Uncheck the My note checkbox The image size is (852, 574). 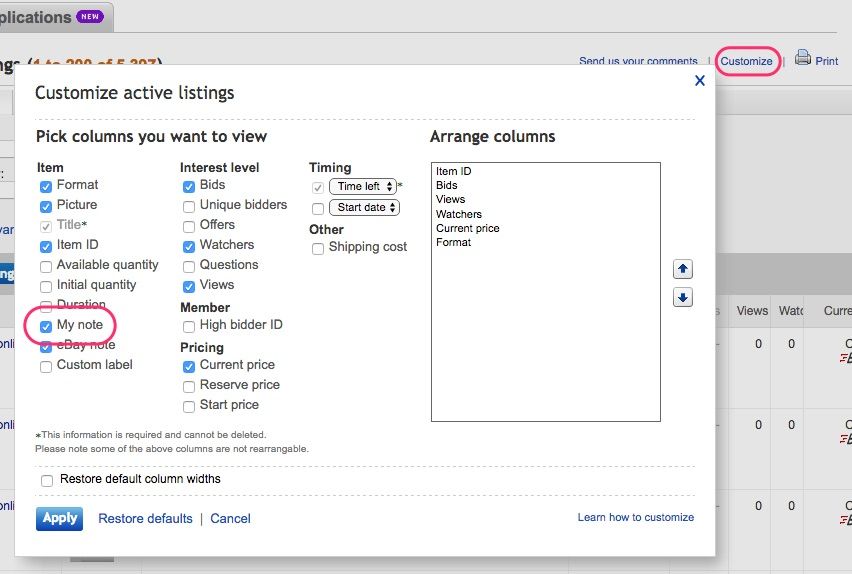click(46, 326)
